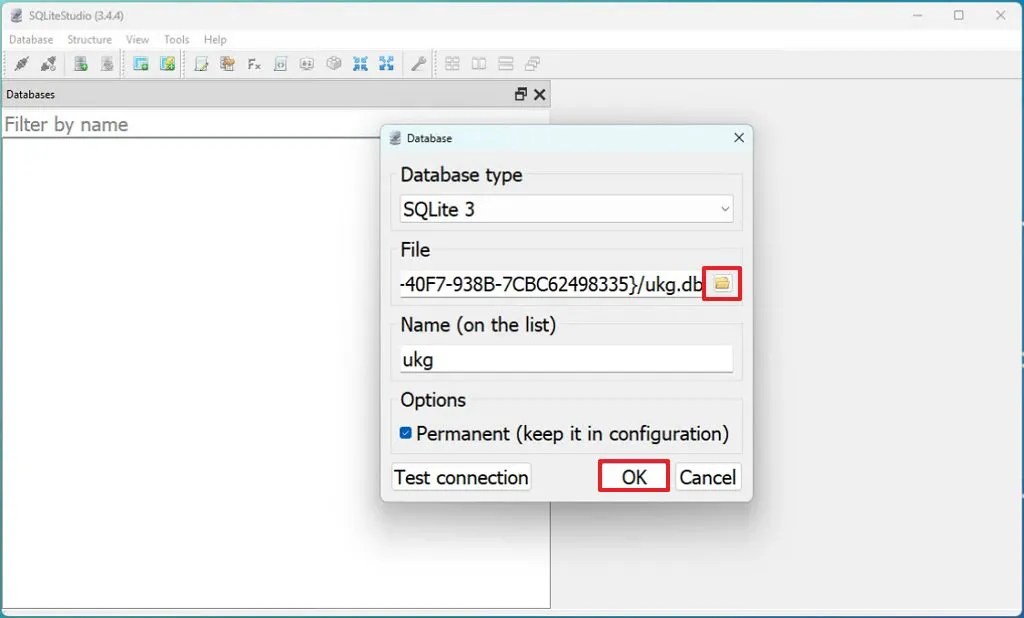The width and height of the screenshot is (1024, 618).
Task: Click the Create table toolbar icon
Action: click(x=140, y=63)
